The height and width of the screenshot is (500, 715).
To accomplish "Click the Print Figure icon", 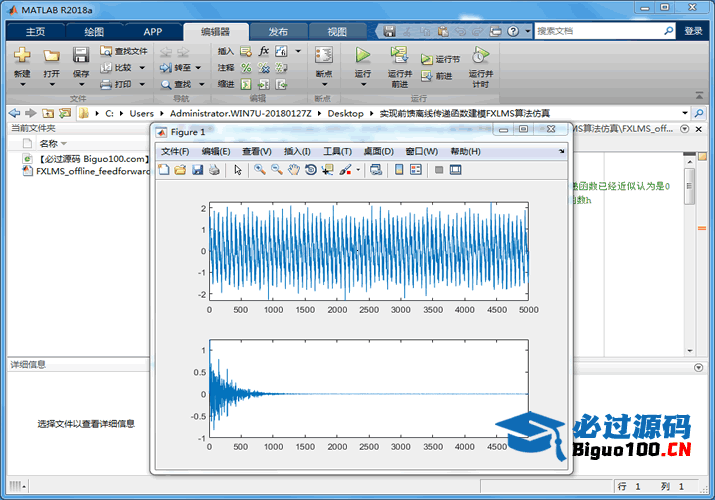I will 214,170.
